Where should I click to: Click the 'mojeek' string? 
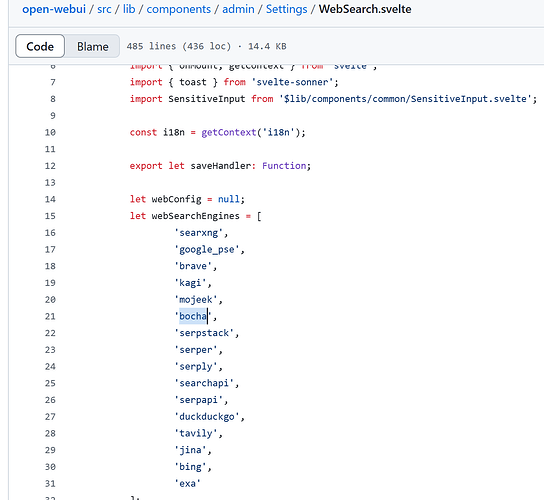pos(196,299)
